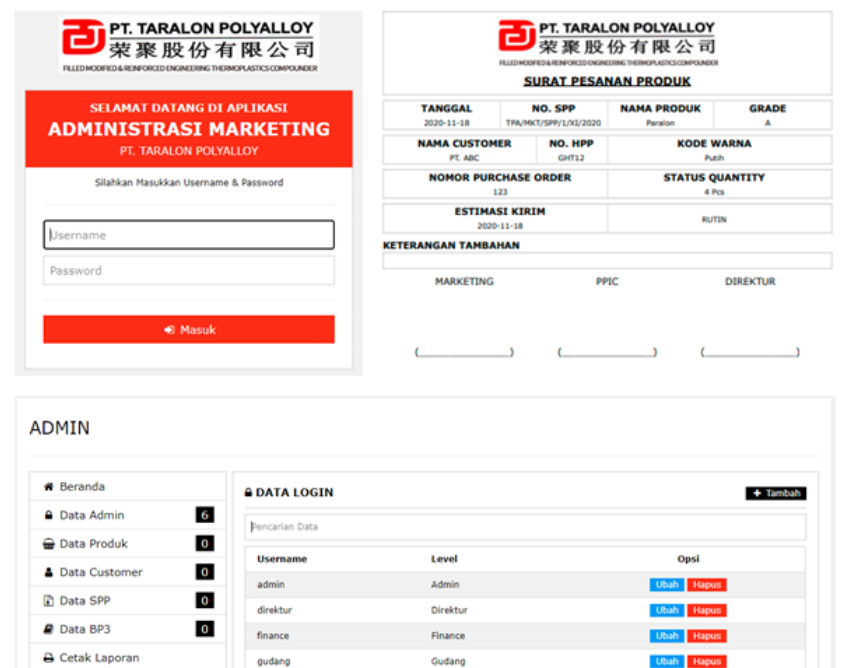Click the Level column header
Viewport: 842px width, 668px height.
pyautogui.click(x=444, y=559)
